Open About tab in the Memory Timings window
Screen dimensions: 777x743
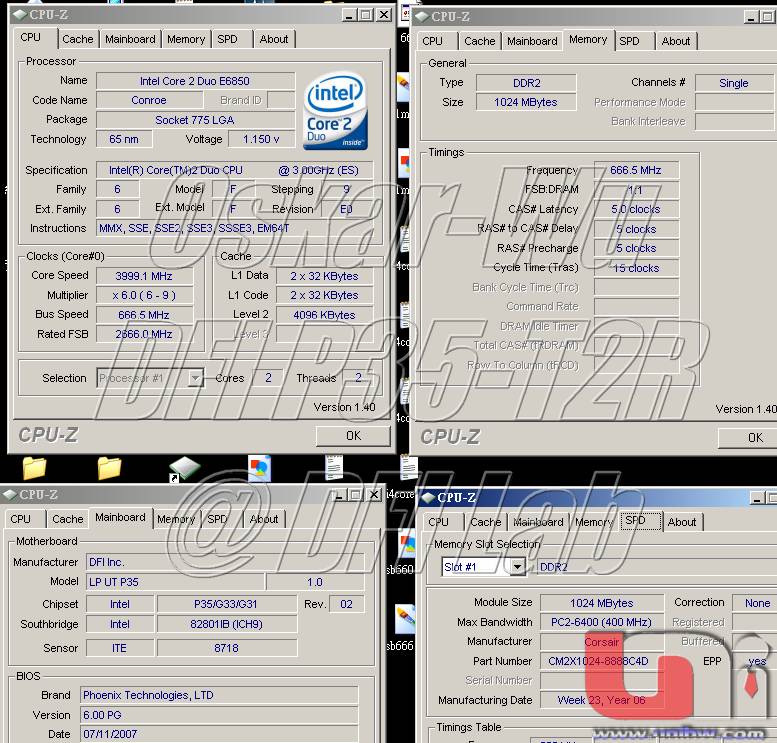point(676,41)
